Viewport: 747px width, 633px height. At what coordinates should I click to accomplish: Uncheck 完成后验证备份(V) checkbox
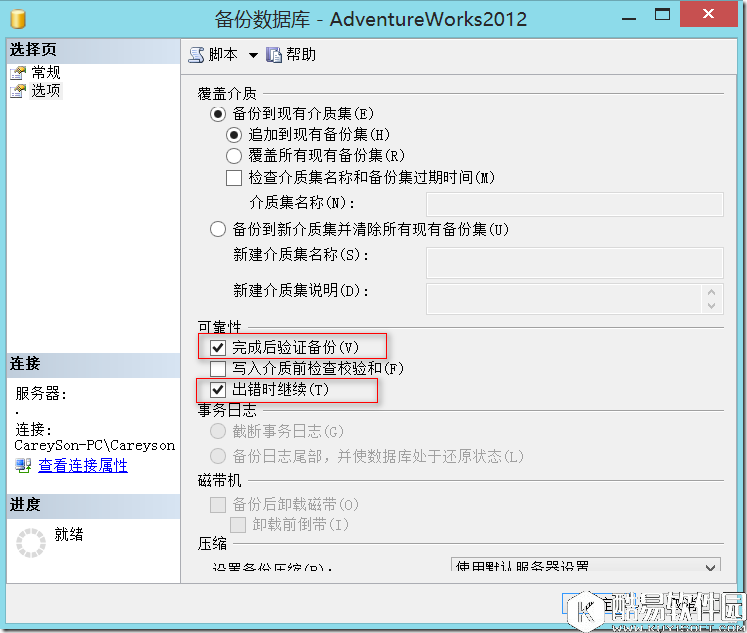pos(218,348)
